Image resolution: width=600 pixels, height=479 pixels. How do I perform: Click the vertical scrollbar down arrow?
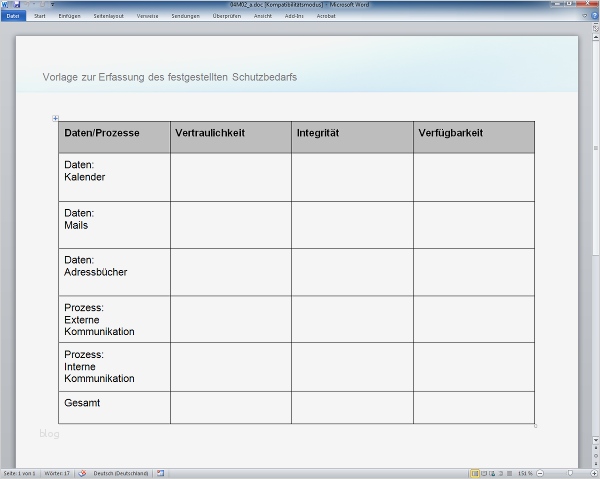click(x=596, y=440)
